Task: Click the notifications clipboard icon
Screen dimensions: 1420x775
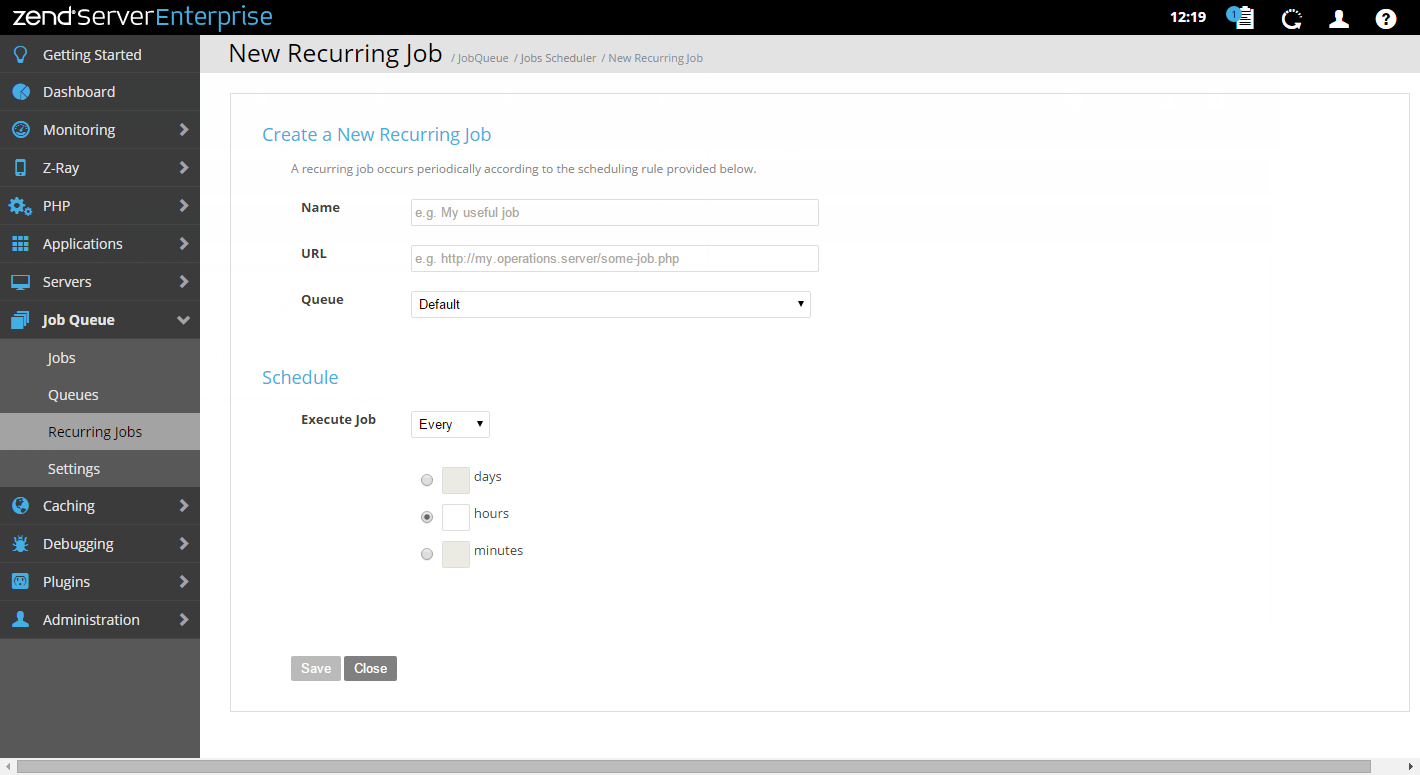Action: [x=1241, y=18]
